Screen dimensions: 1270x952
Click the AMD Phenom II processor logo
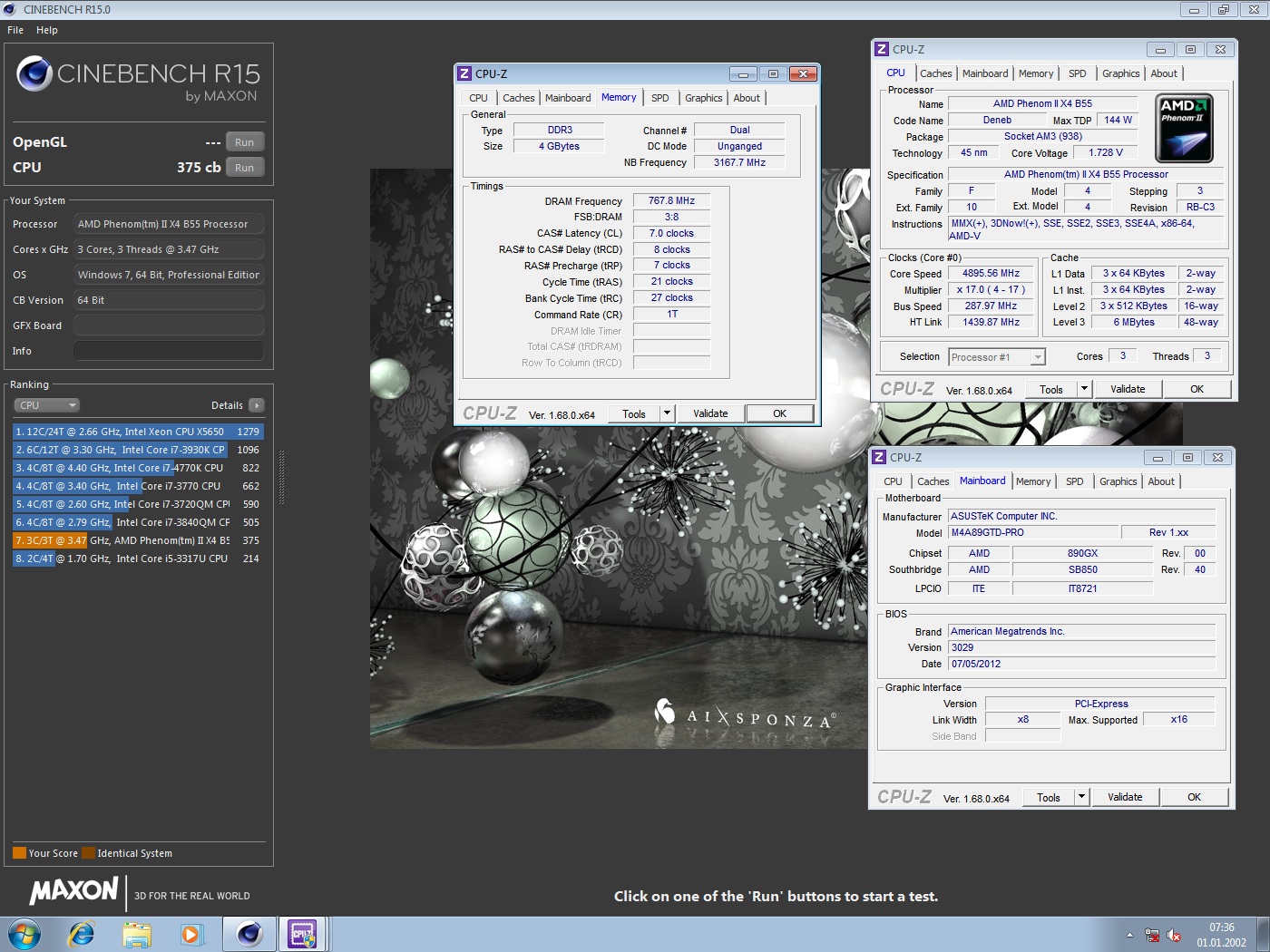click(x=1185, y=128)
